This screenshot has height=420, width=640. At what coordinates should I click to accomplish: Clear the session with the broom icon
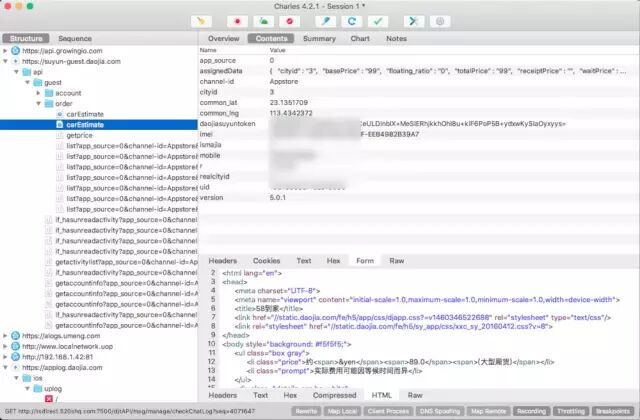(x=201, y=21)
